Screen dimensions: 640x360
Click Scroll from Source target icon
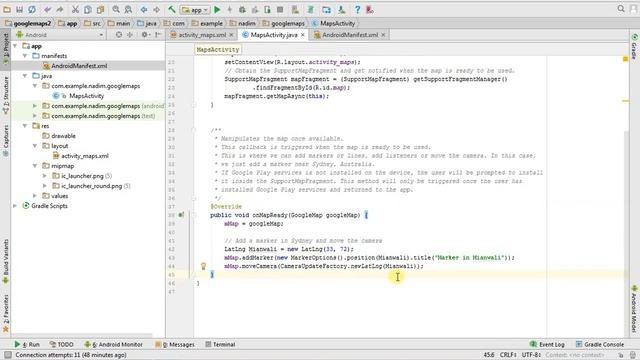pos(119,35)
